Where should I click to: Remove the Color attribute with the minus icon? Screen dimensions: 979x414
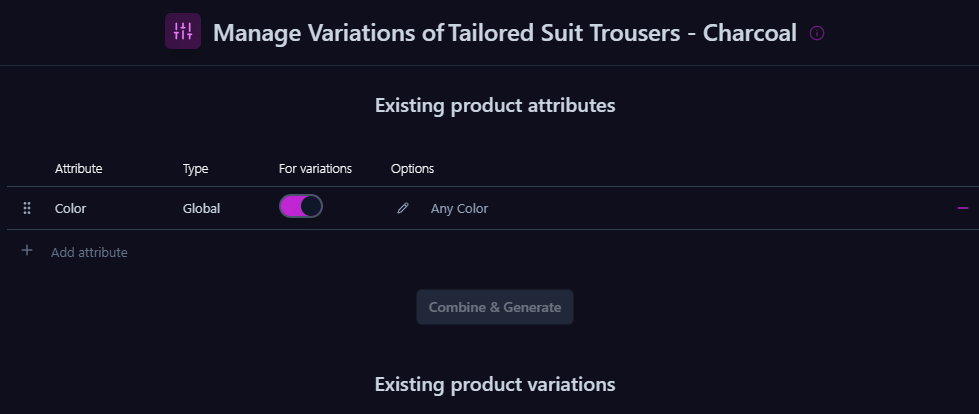[963, 208]
